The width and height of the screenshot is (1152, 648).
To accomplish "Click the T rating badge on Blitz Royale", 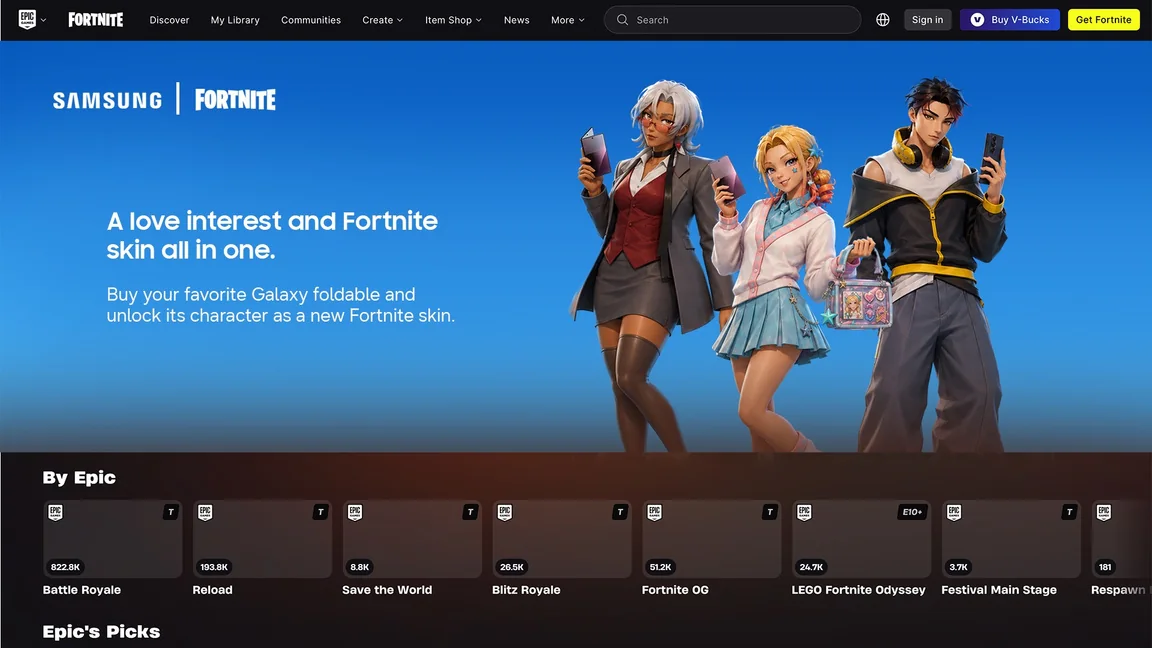I will pos(620,512).
